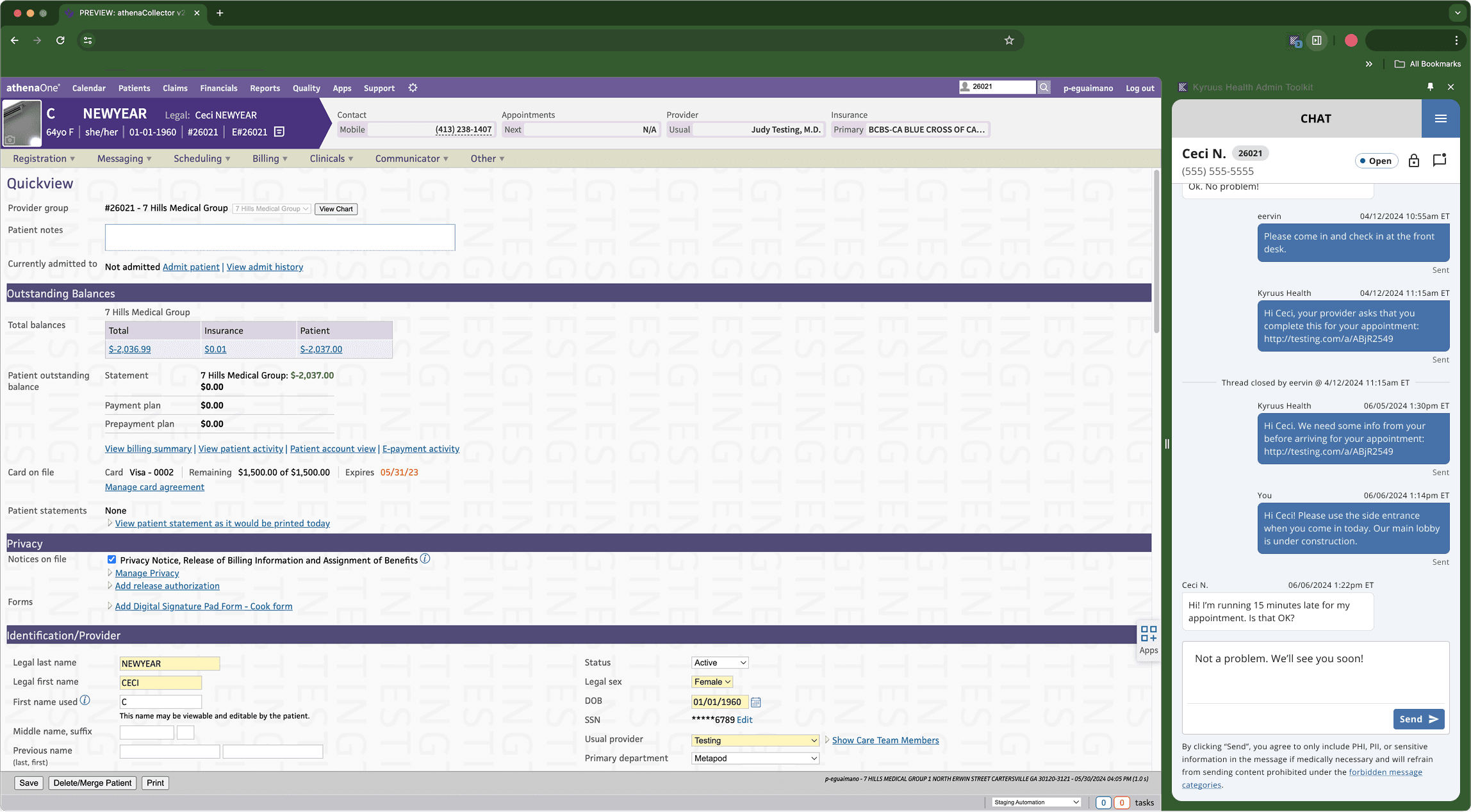The image size is (1471, 812).
Task: Open the Admit patient link
Action: [x=191, y=267]
